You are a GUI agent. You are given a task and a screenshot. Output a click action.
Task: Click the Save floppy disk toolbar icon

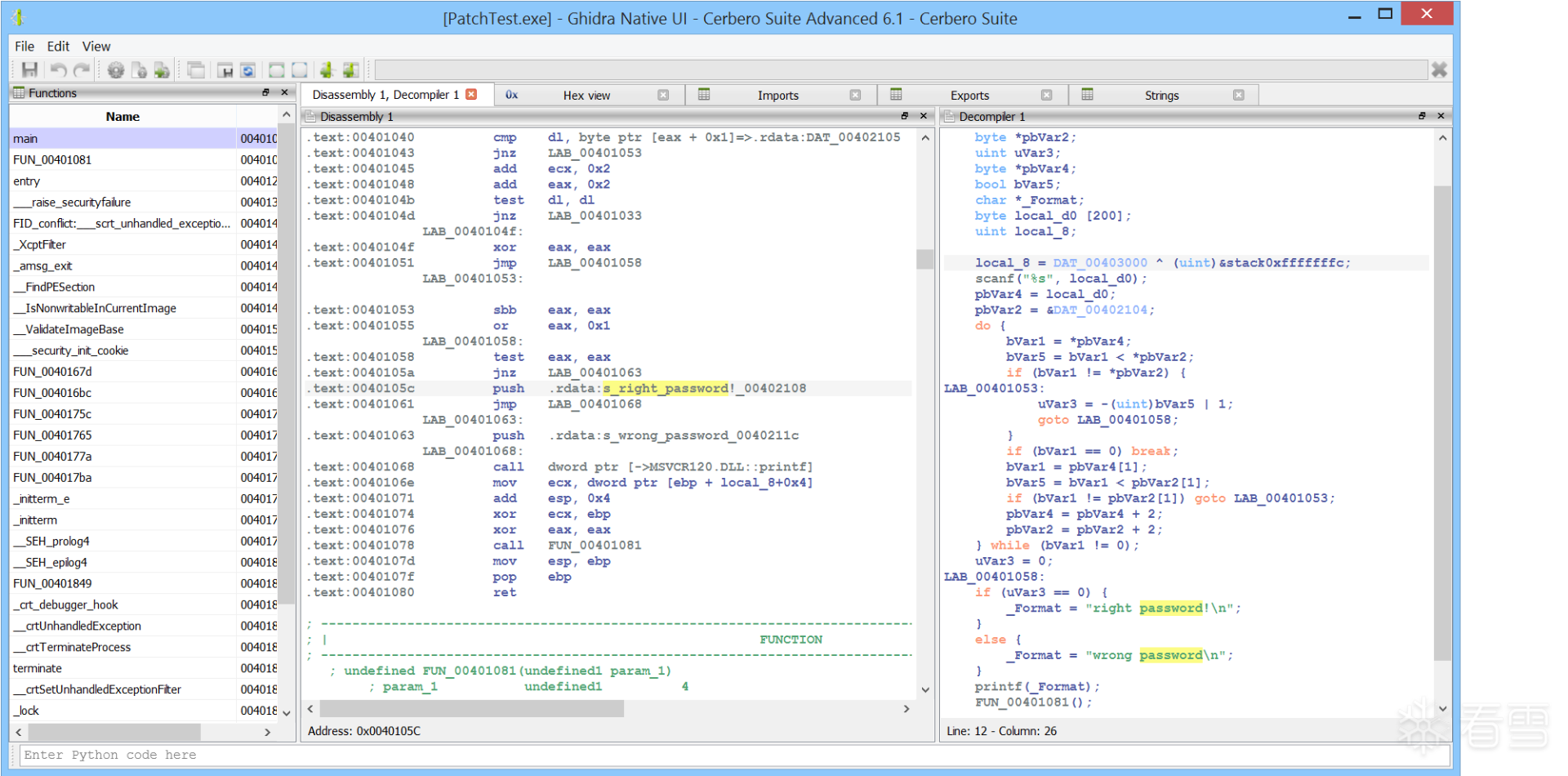tap(29, 70)
